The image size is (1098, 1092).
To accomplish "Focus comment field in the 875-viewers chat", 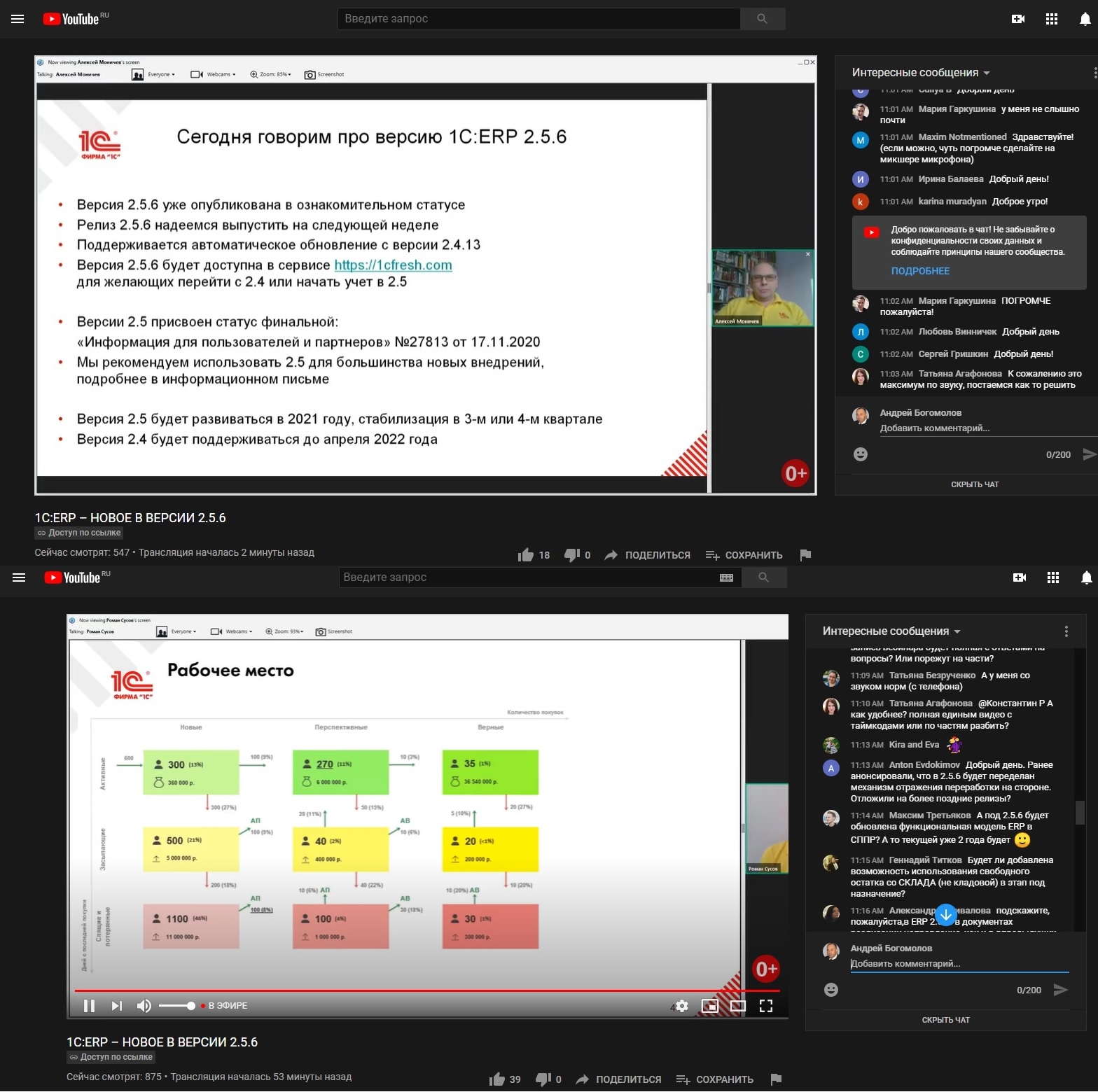I will pyautogui.click(x=959, y=964).
